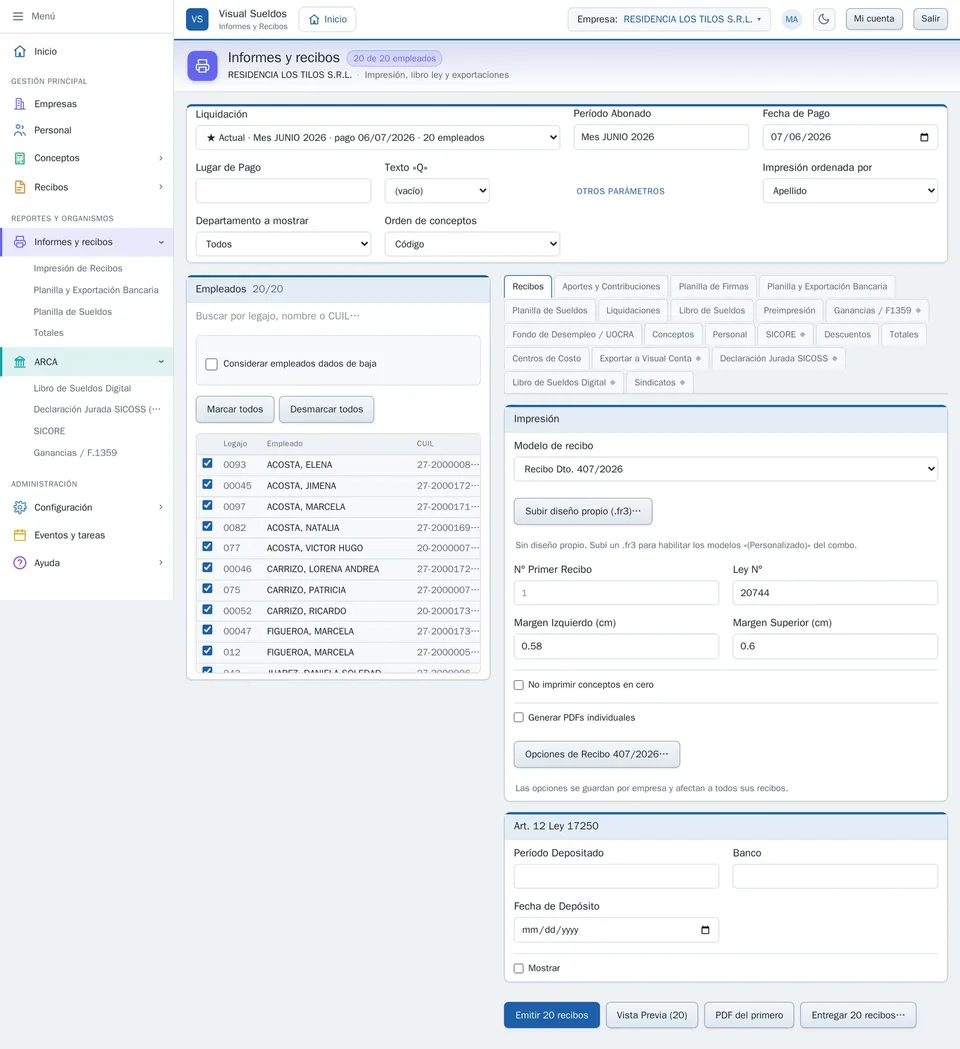
Task: Open the Libro de Sueldos Digital tab
Action: click(x=563, y=383)
